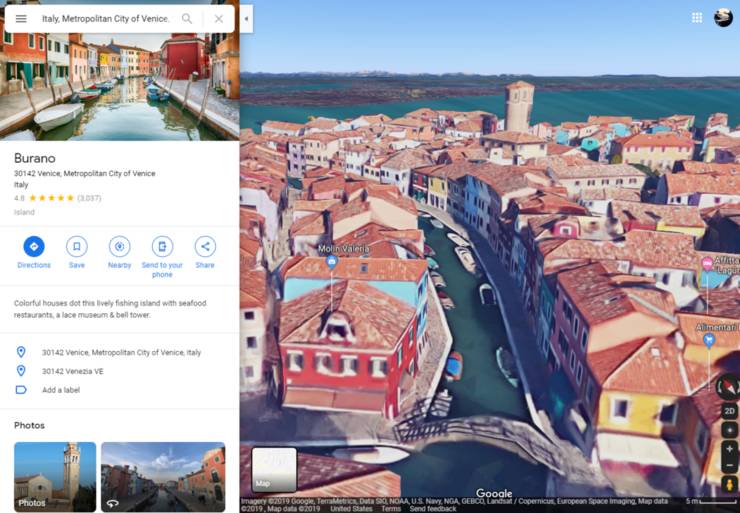Image resolution: width=740 pixels, height=513 pixels.
Task: Switch to Map layer view
Action: pyautogui.click(x=274, y=469)
